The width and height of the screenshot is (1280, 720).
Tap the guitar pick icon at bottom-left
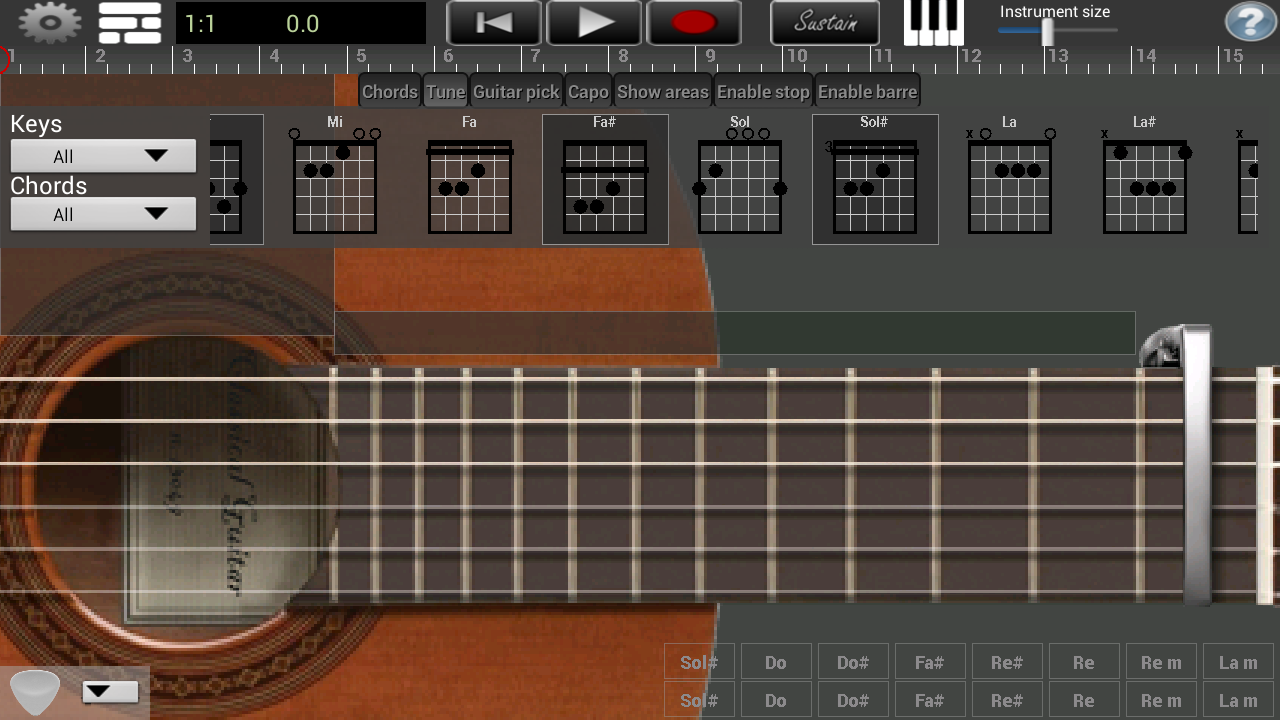point(34,692)
